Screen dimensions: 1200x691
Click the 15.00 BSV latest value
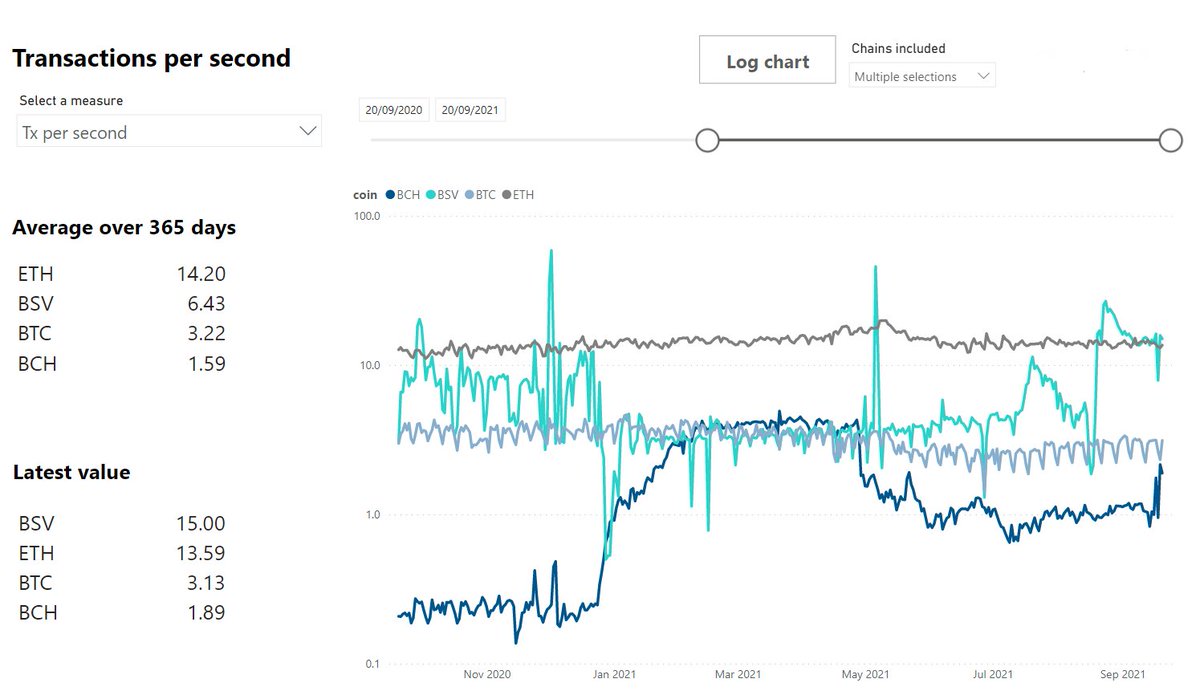(x=201, y=523)
